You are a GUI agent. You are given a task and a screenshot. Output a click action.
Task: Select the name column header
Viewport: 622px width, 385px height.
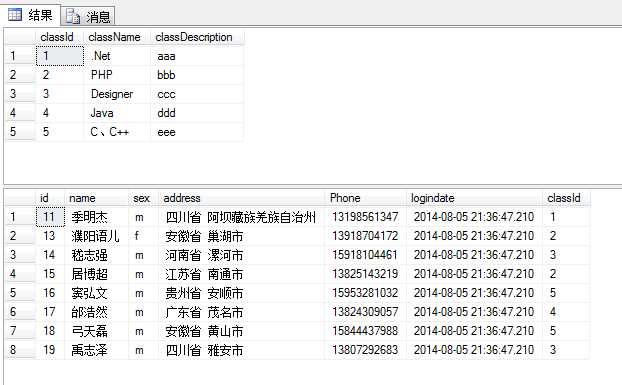96,198
